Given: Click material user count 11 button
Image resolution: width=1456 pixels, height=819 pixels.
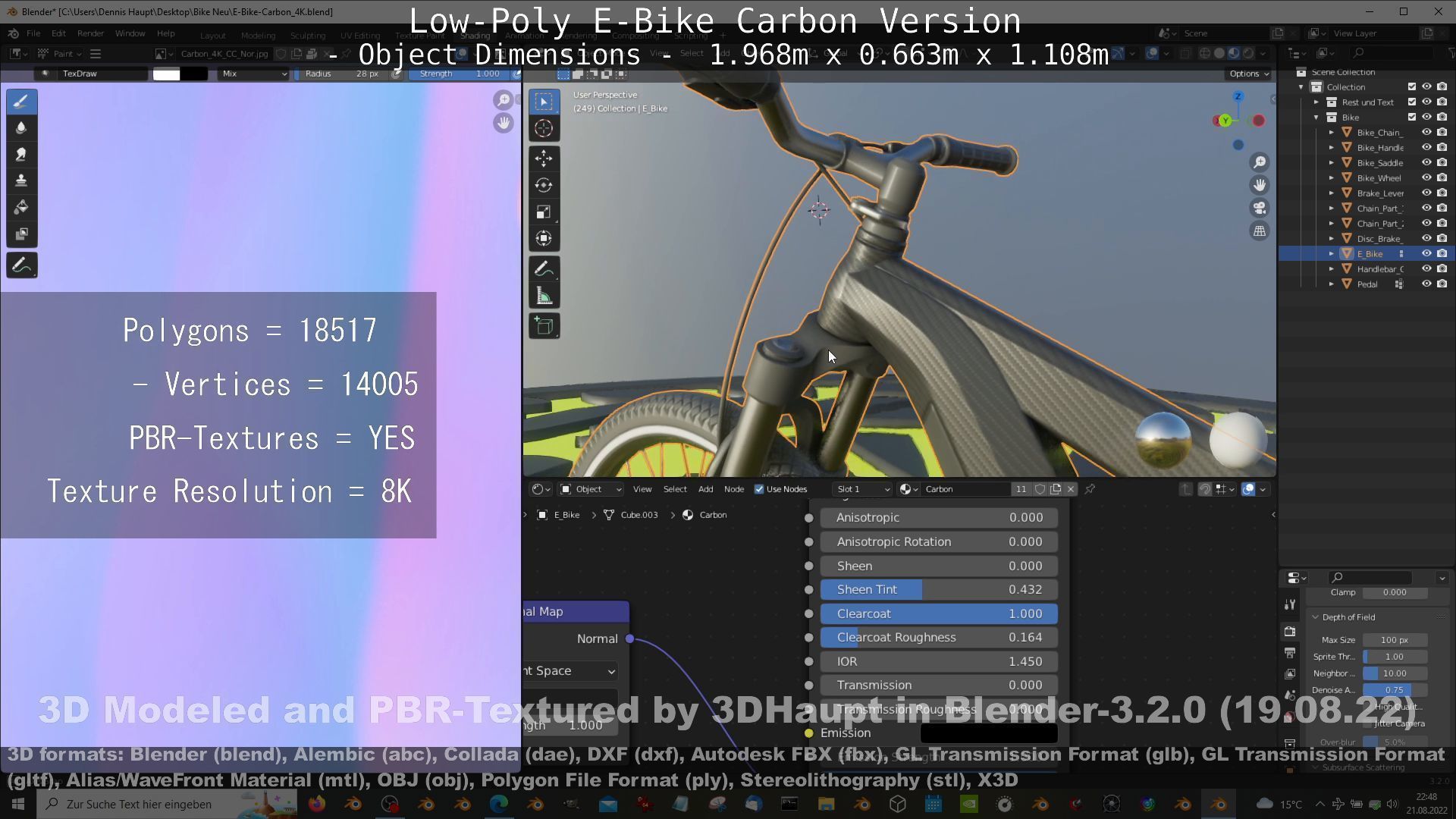Looking at the screenshot, I should point(1021,489).
